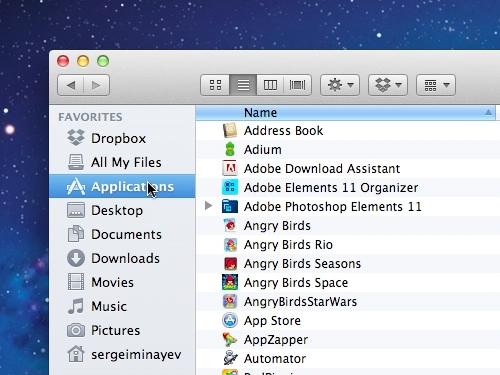500x375 pixels.
Task: Select the "Angry Birds Rio" name
Action: (x=288, y=245)
